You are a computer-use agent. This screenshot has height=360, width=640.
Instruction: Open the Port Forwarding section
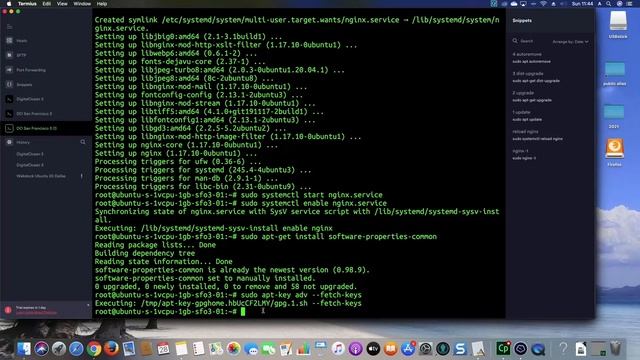31,70
